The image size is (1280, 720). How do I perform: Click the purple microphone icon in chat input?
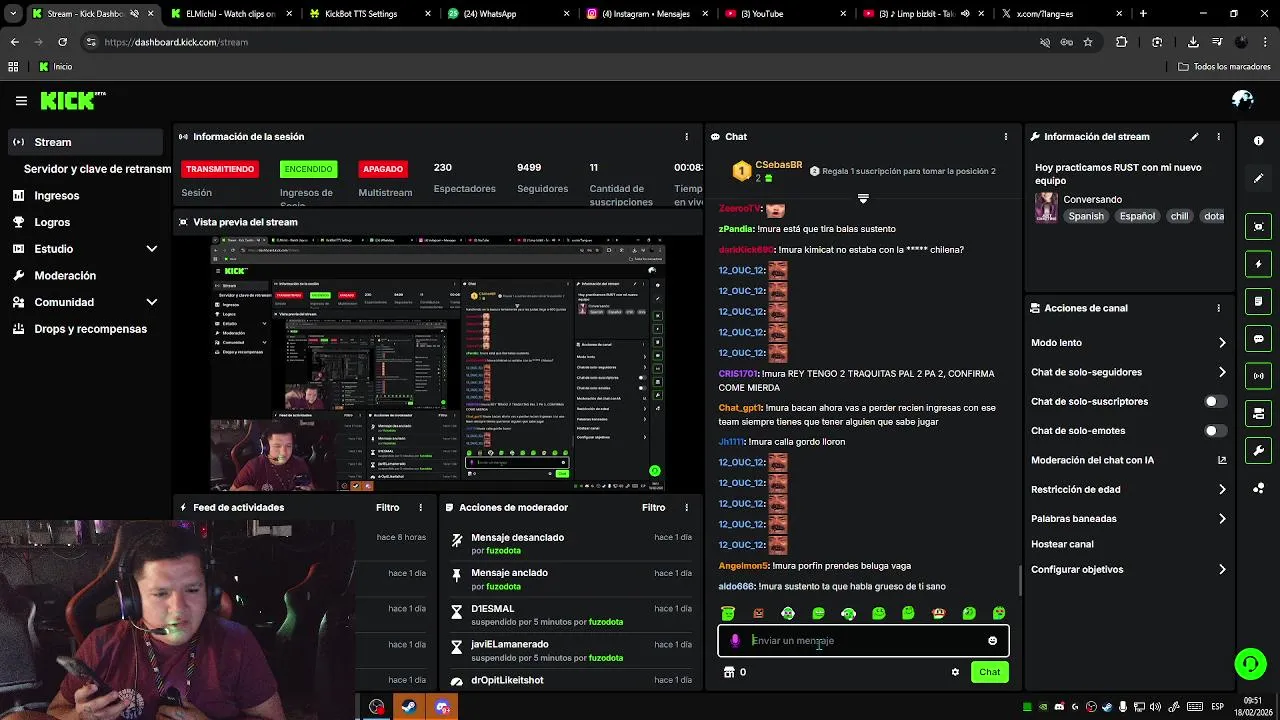(x=735, y=641)
